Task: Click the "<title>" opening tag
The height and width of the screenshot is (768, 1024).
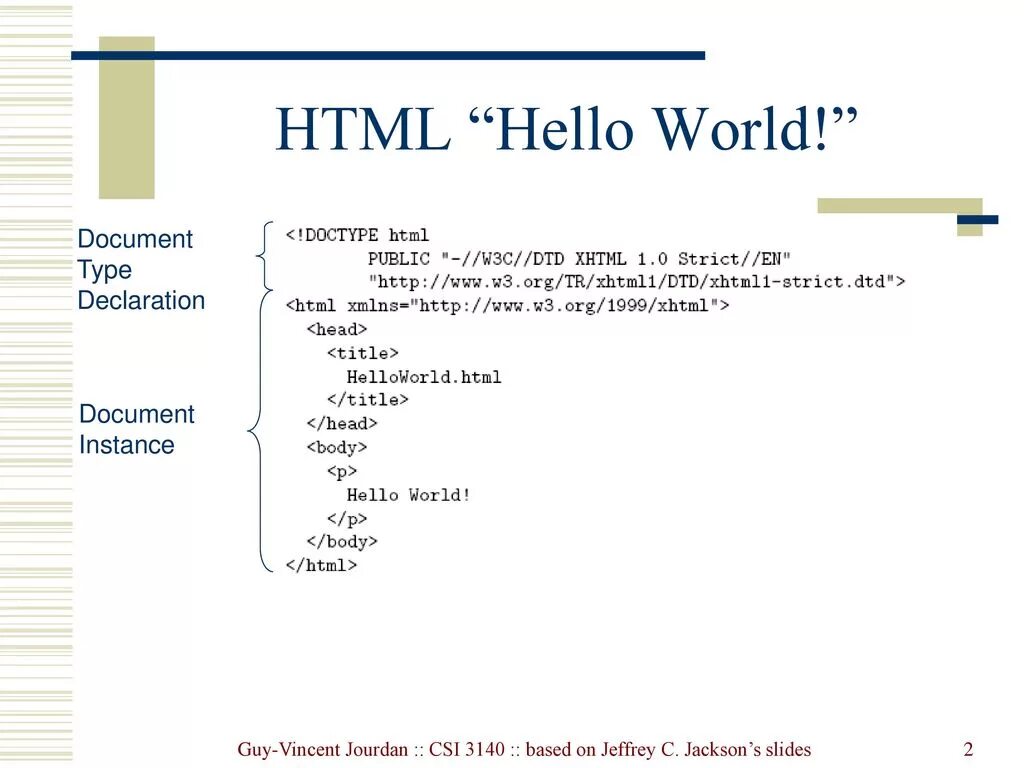Action: pyautogui.click(x=362, y=353)
